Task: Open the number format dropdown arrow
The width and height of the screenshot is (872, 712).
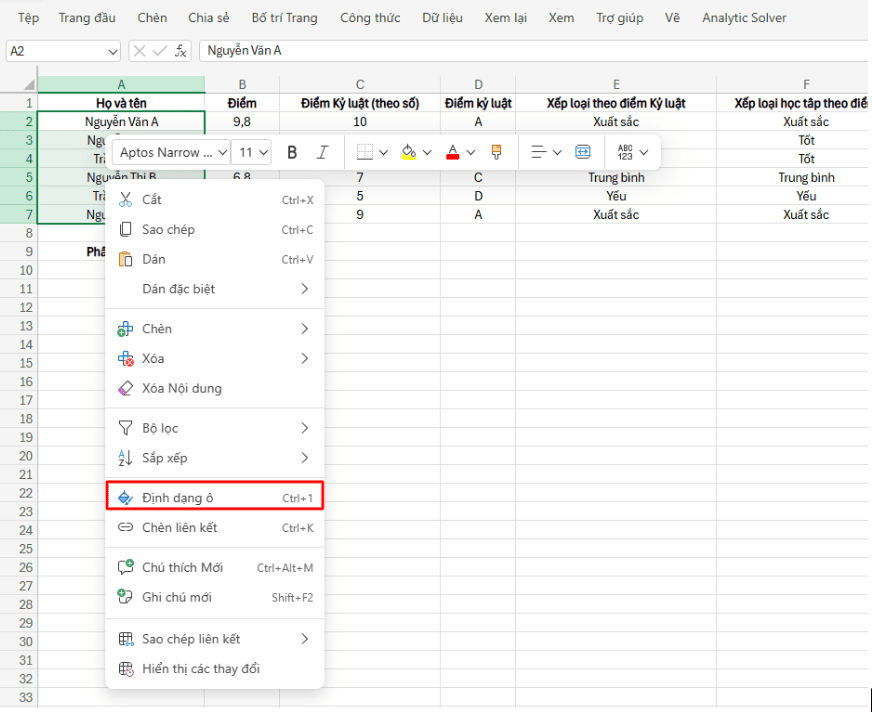Action: pyautogui.click(x=644, y=152)
